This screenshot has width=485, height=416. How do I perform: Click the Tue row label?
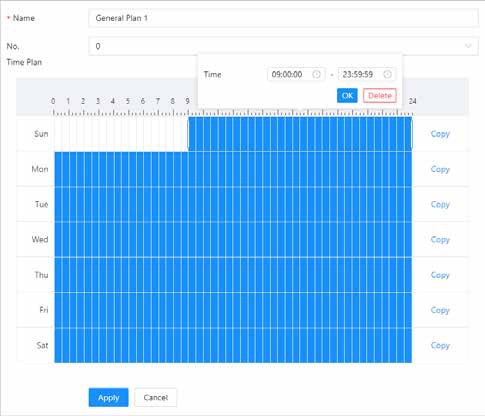(x=42, y=204)
